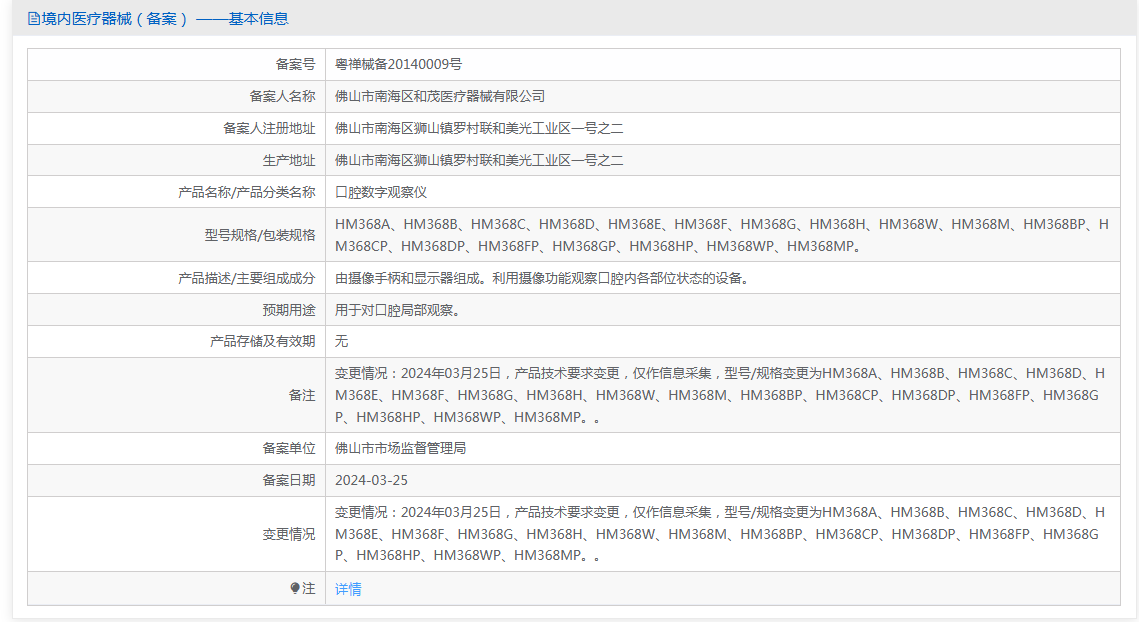Click the 预期用途 label
This screenshot has width=1139, height=622.
(289, 310)
